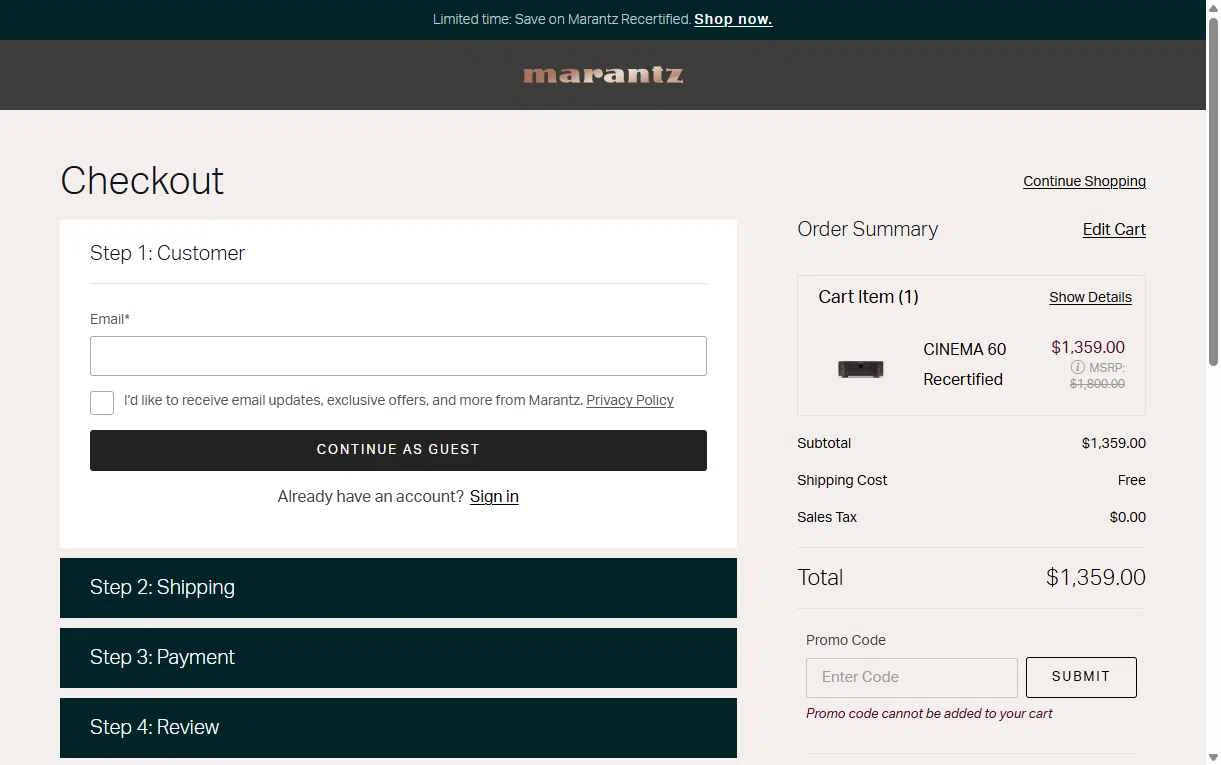
Task: Click the promo code error message
Action: point(929,713)
